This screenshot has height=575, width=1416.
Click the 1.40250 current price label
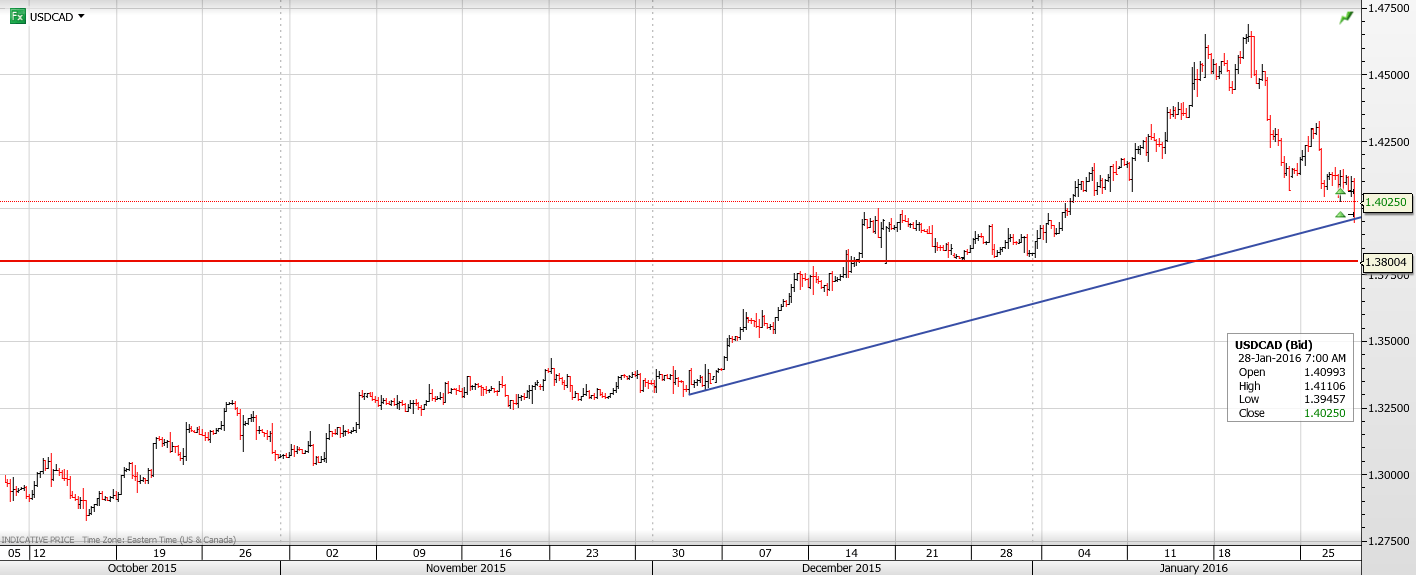[x=1386, y=202]
